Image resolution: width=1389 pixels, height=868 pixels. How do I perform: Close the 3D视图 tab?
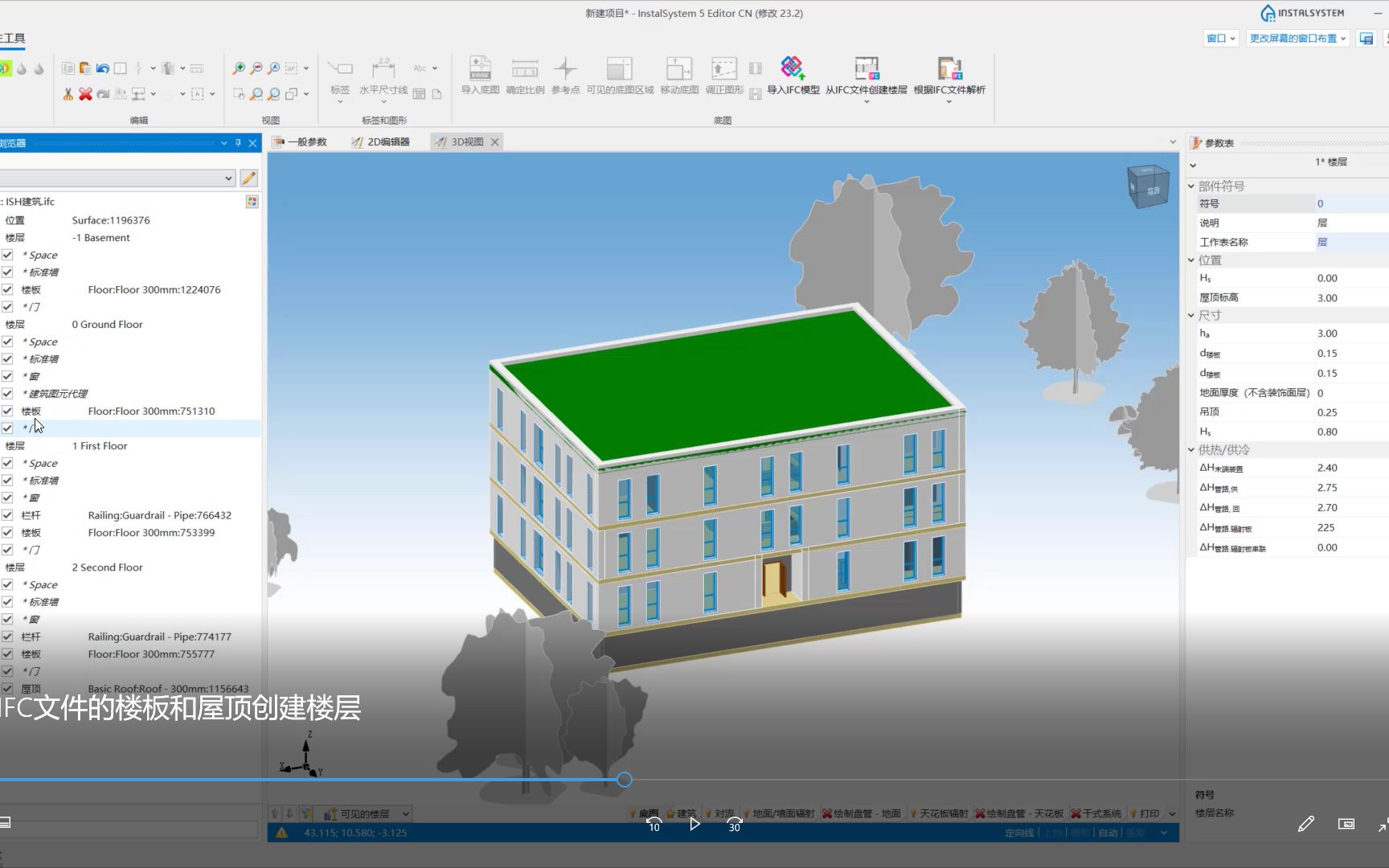coord(495,142)
